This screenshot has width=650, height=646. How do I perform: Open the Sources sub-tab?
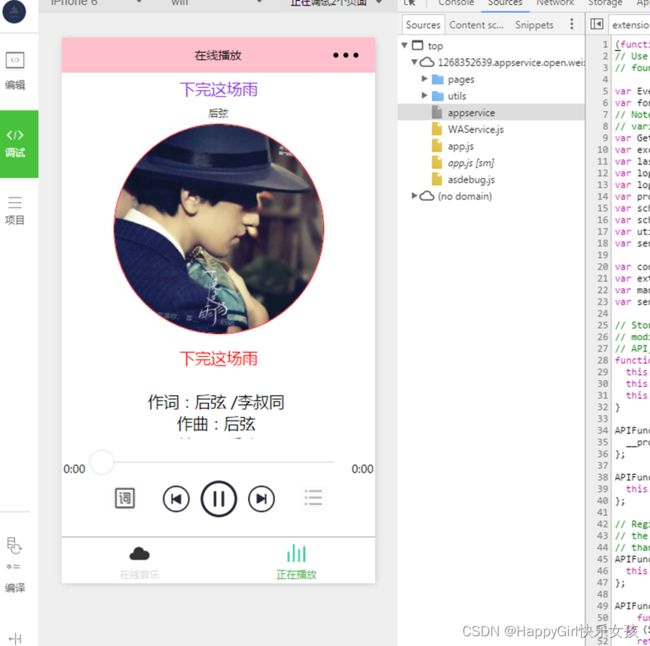pyautogui.click(x=423, y=25)
